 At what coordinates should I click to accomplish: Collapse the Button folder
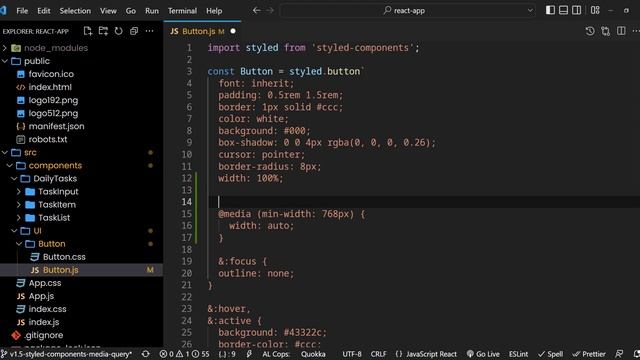click(x=19, y=244)
